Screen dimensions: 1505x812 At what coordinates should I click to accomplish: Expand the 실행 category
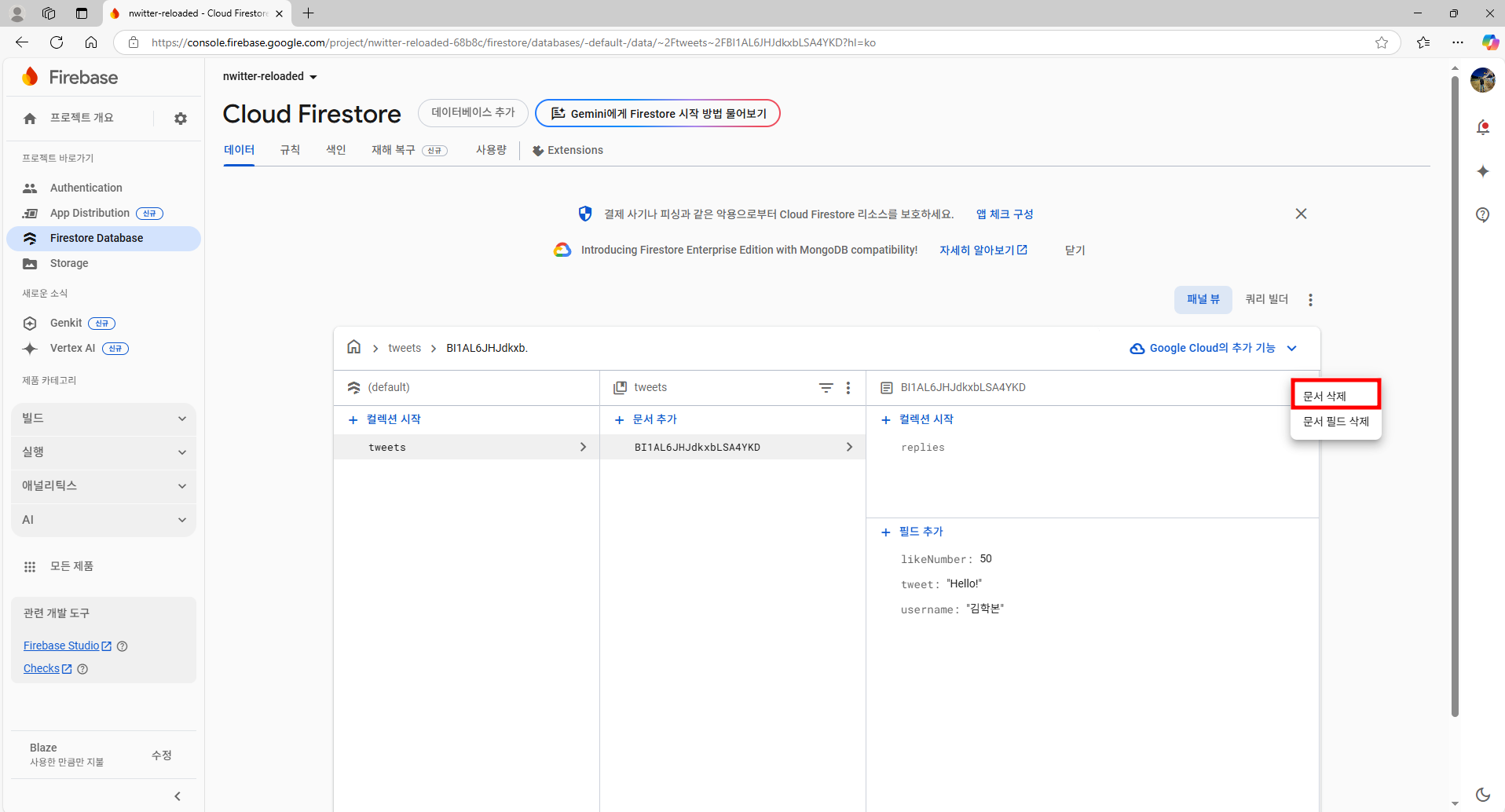pyautogui.click(x=104, y=452)
